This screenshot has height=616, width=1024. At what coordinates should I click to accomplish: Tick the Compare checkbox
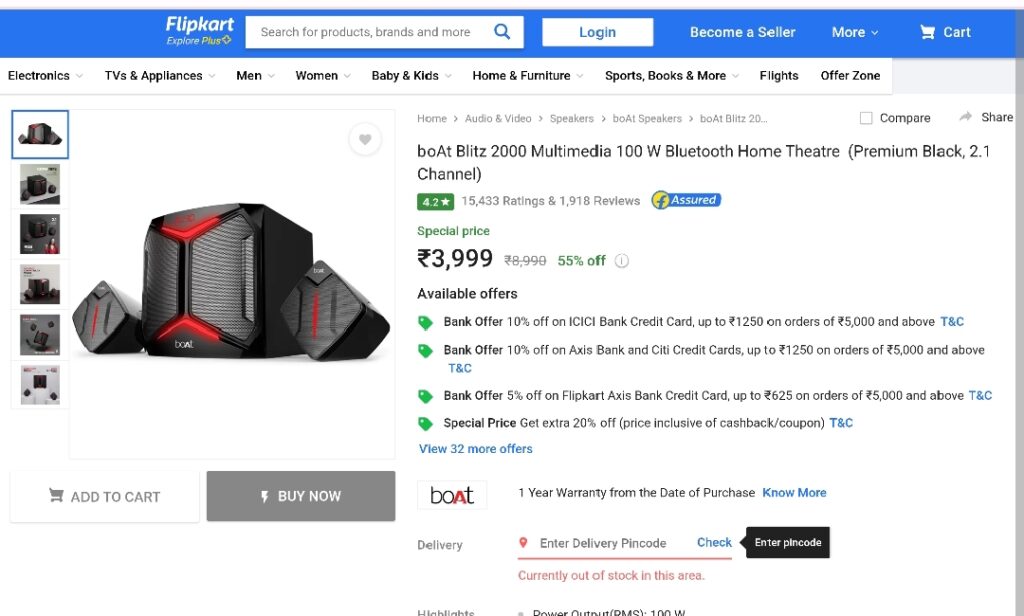click(866, 118)
